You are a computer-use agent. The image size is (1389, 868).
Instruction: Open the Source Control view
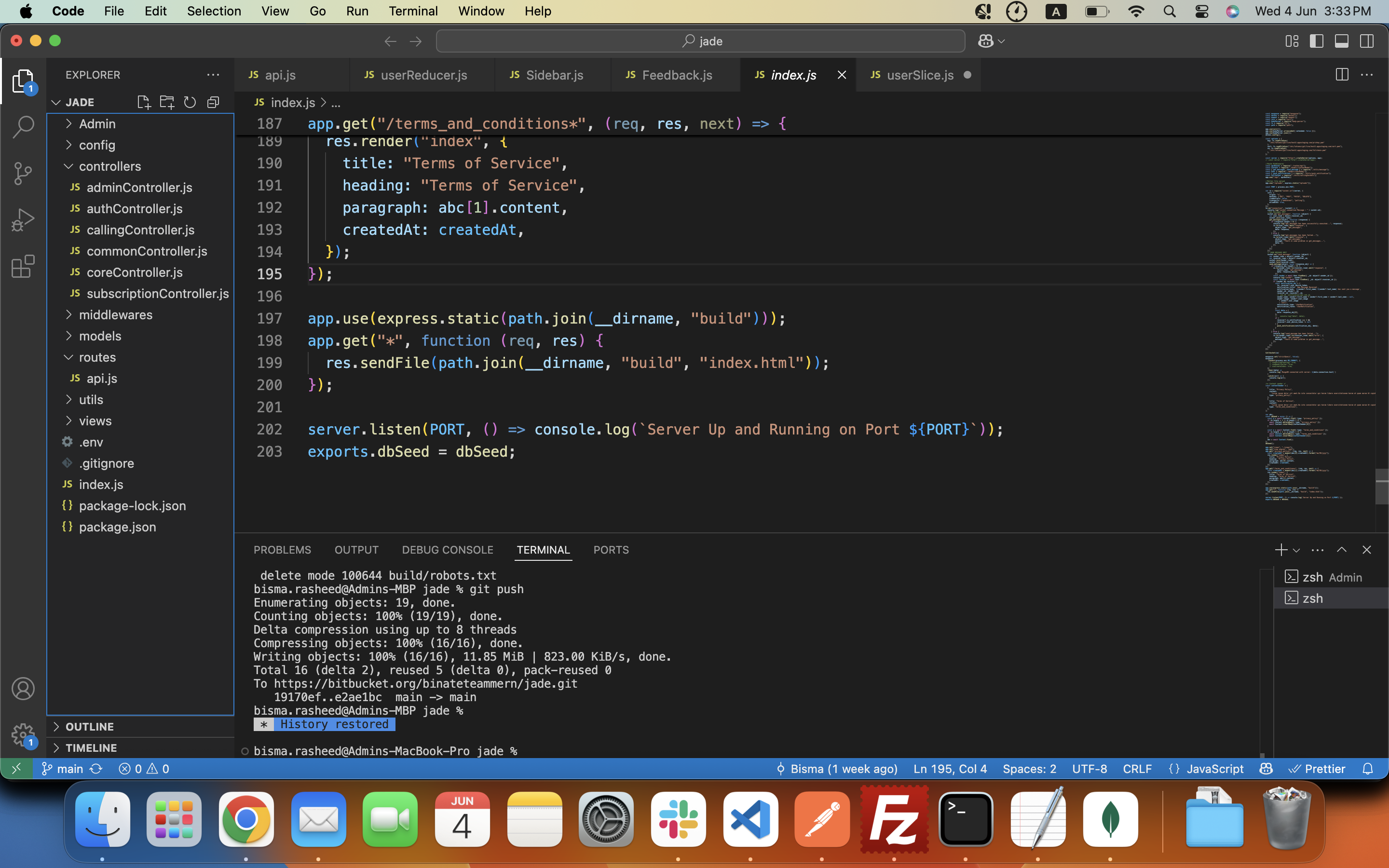pyautogui.click(x=23, y=174)
